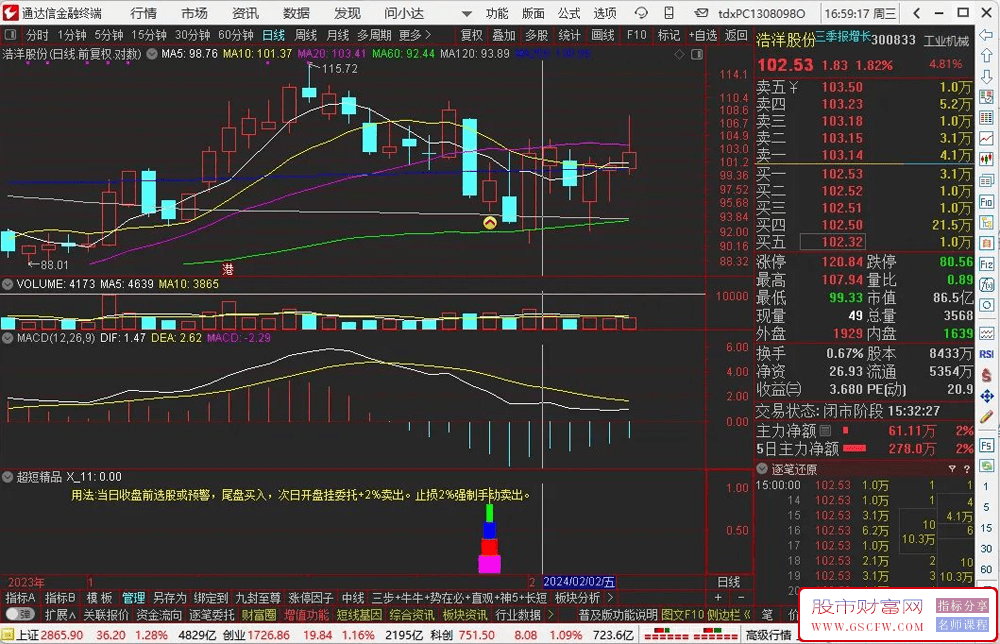Click the question mark help icon in 逐笔还原
The width and height of the screenshot is (1000, 644).
[x=967, y=469]
